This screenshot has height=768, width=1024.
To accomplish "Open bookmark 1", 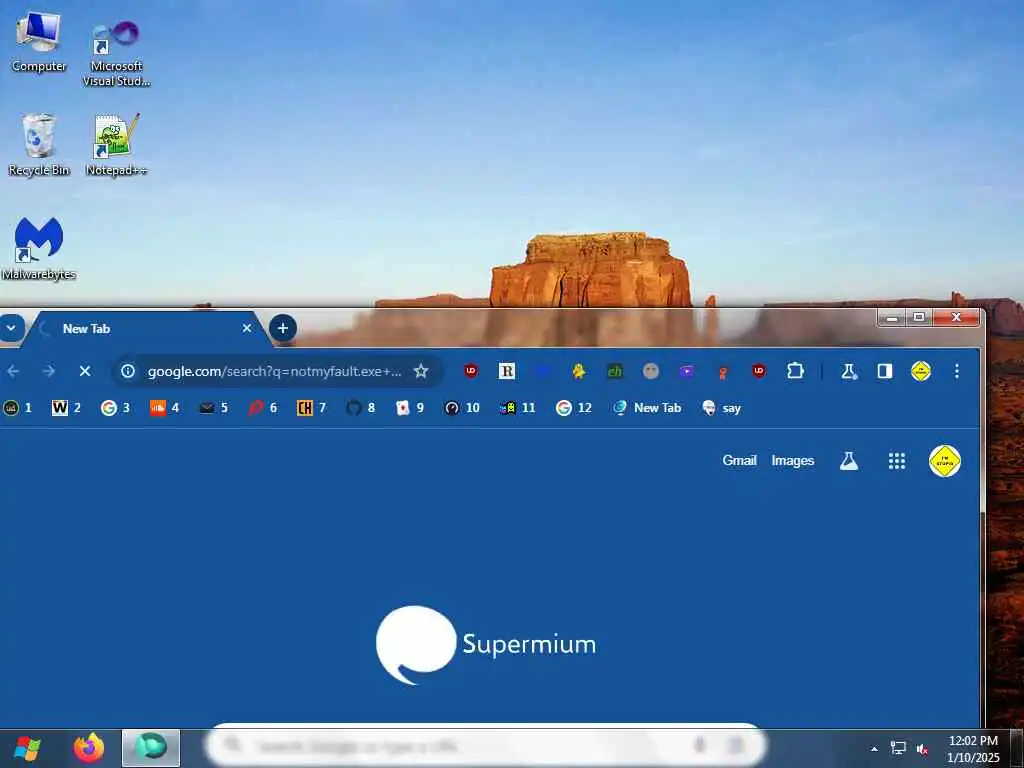I will pyautogui.click(x=18, y=408).
